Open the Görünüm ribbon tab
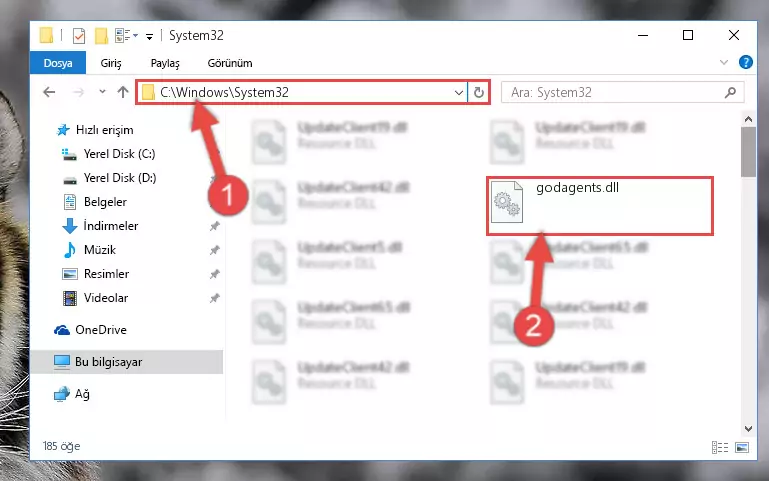 (x=230, y=63)
